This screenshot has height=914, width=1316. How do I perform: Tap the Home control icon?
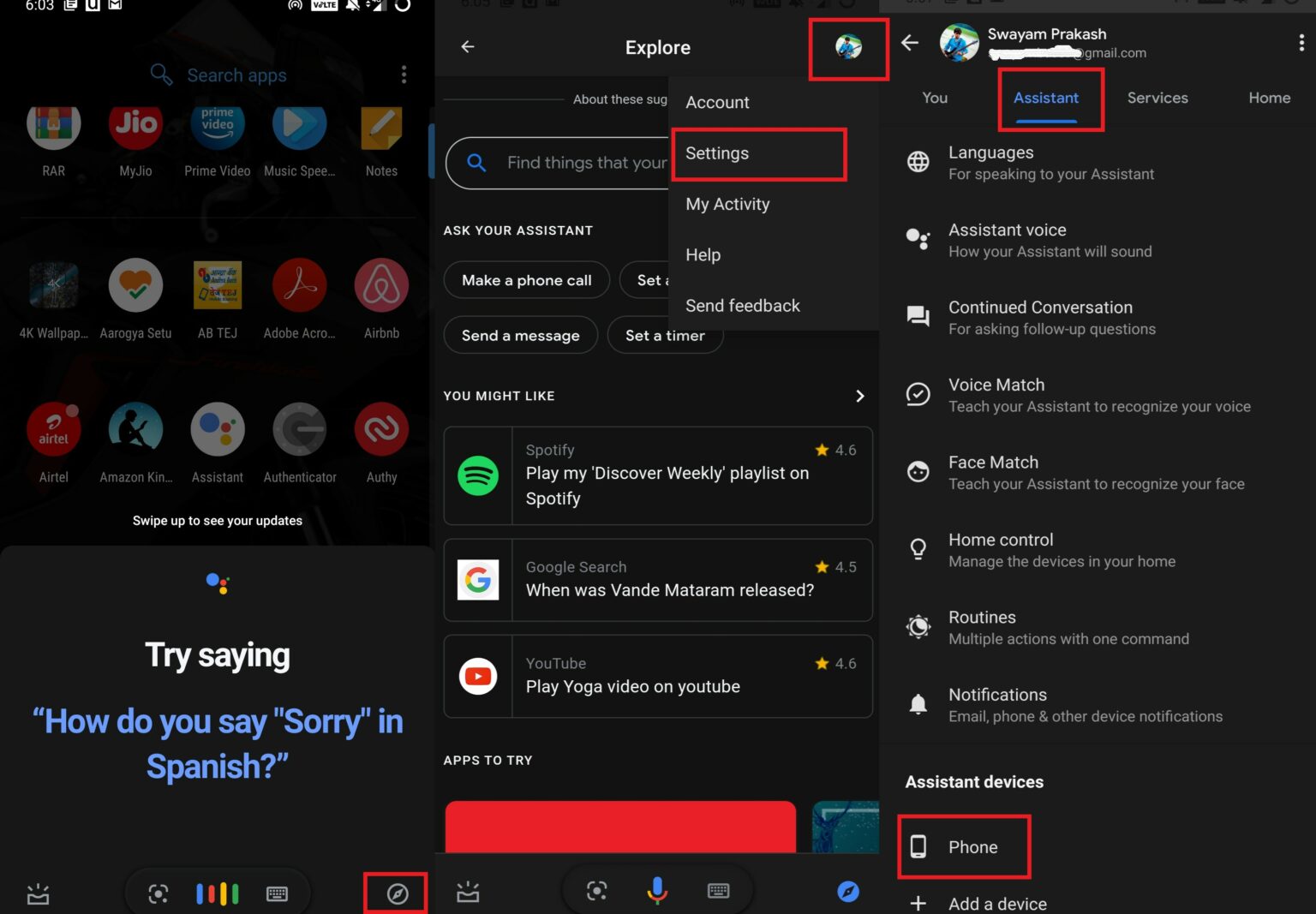point(918,549)
